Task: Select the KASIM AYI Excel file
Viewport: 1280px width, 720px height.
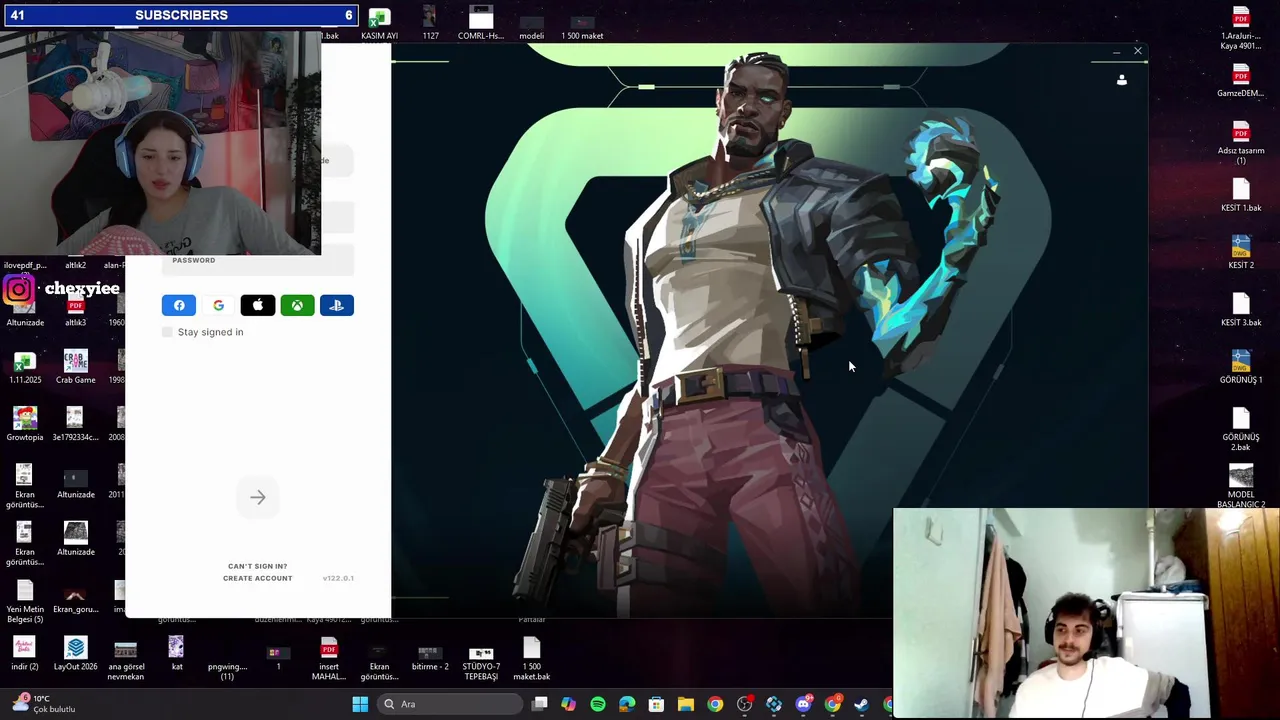Action: click(x=379, y=23)
